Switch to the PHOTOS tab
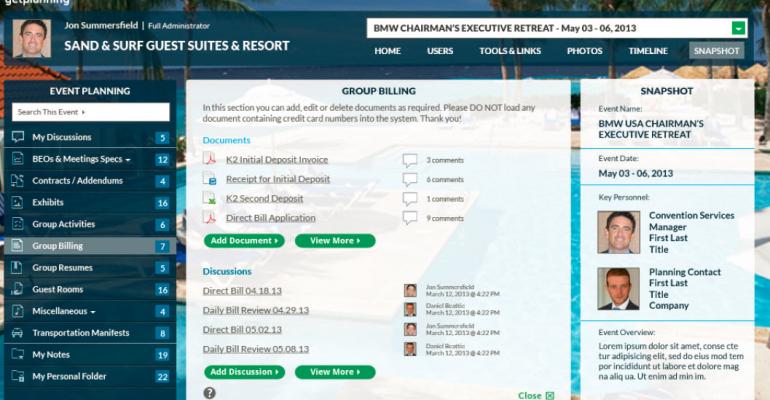The height and width of the screenshot is (400, 770). 584,51
